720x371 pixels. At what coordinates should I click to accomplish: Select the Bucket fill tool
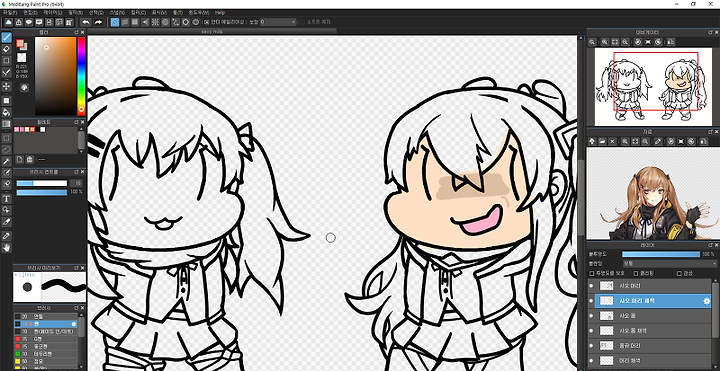[x=6, y=112]
